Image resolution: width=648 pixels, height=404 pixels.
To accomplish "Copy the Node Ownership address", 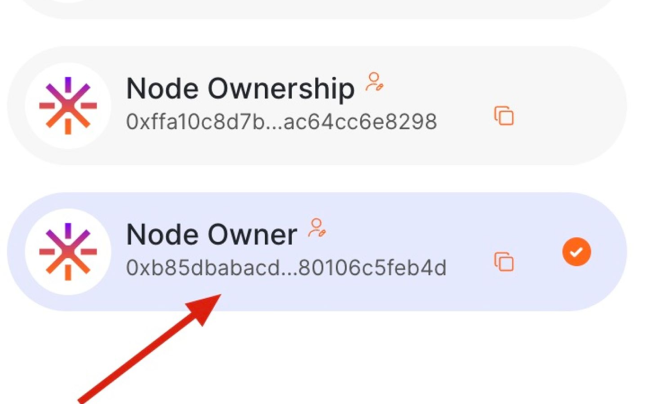I will click(504, 116).
